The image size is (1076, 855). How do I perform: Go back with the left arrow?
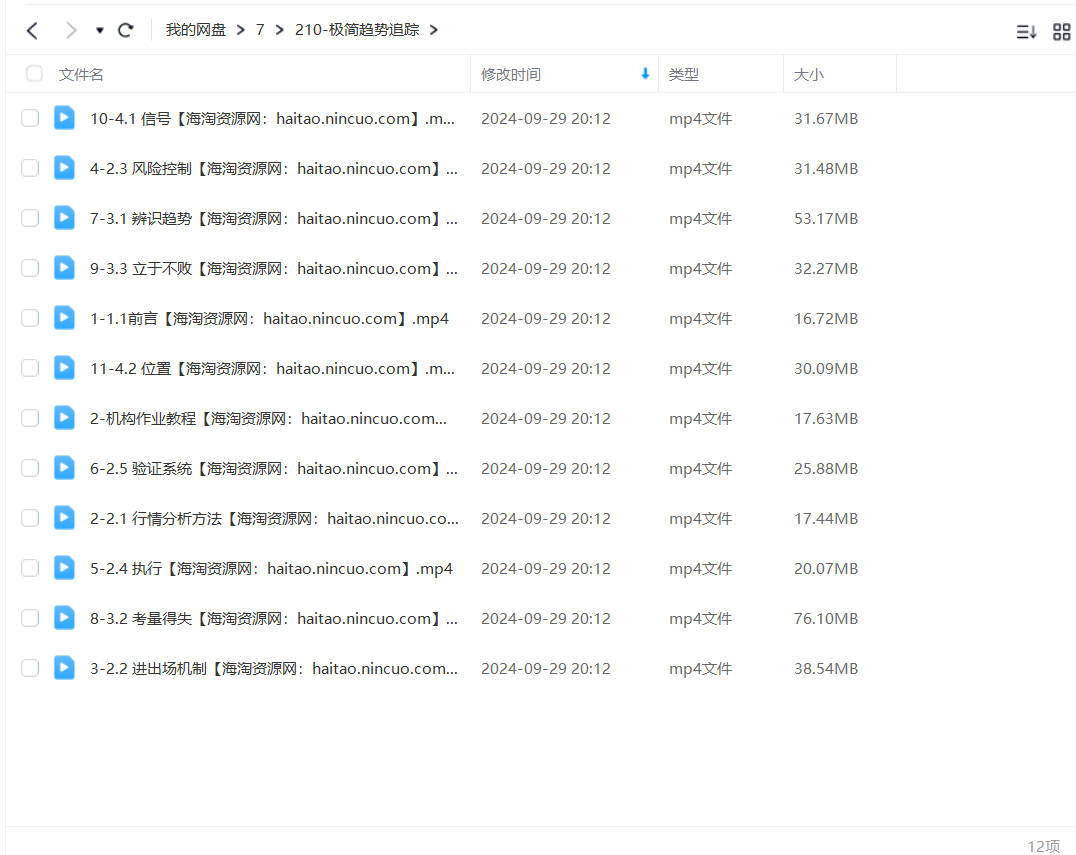click(32, 30)
